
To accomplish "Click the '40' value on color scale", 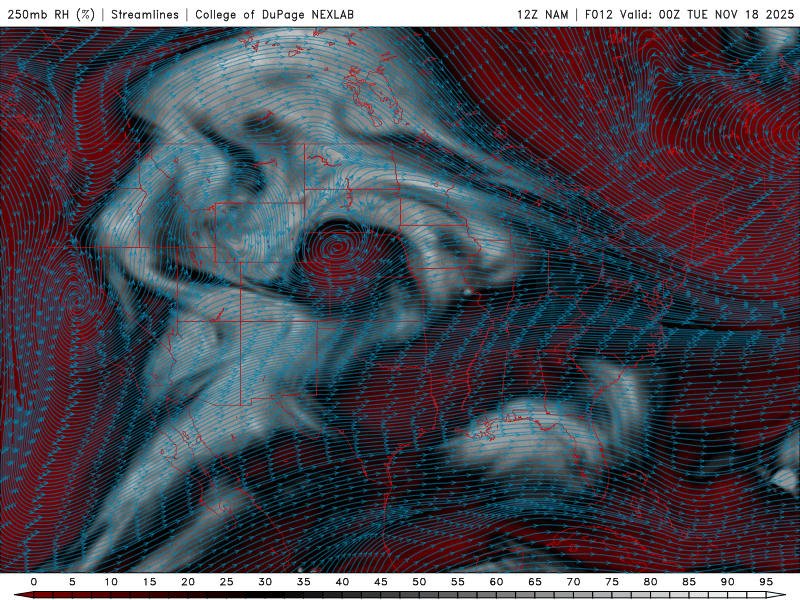I will click(x=342, y=582).
